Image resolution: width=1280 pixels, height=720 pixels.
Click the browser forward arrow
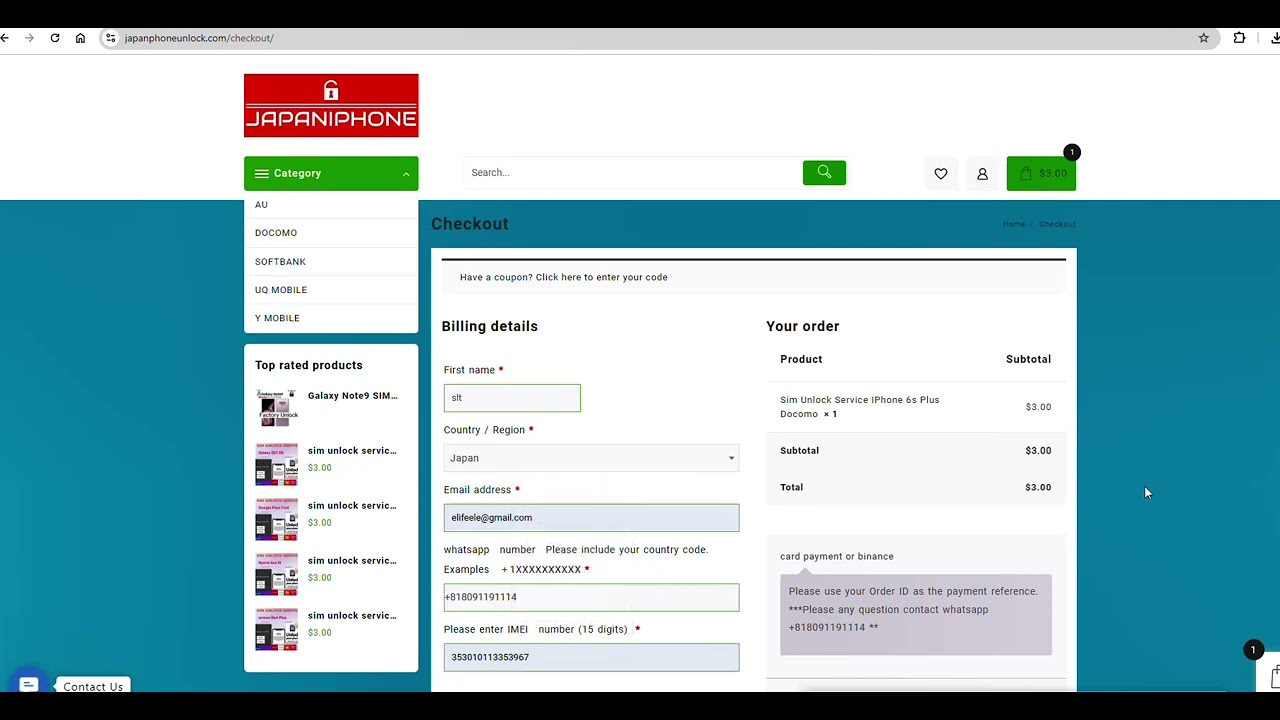(x=29, y=38)
